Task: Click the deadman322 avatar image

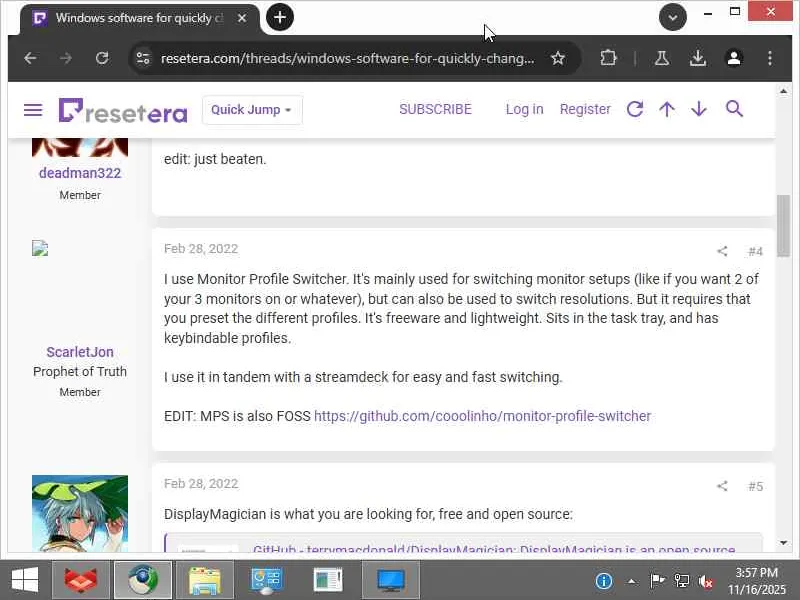Action: pyautogui.click(x=80, y=147)
